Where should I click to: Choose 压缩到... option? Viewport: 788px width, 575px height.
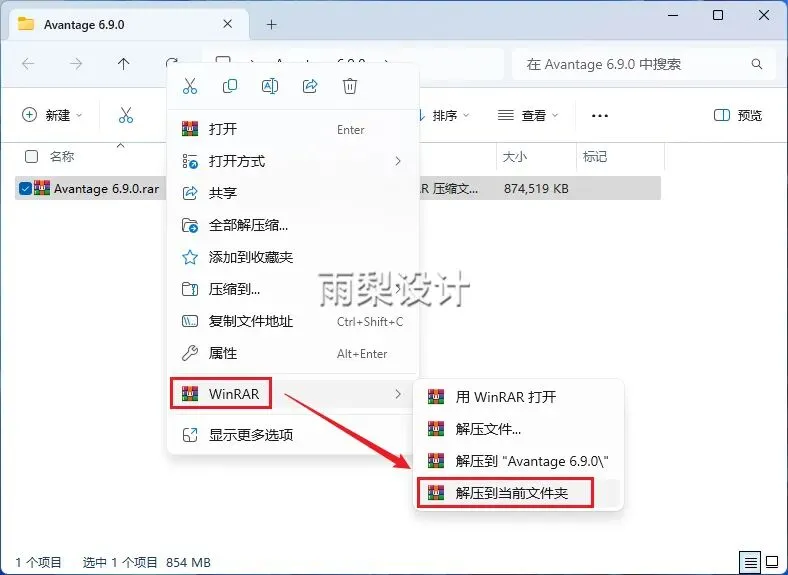point(292,289)
